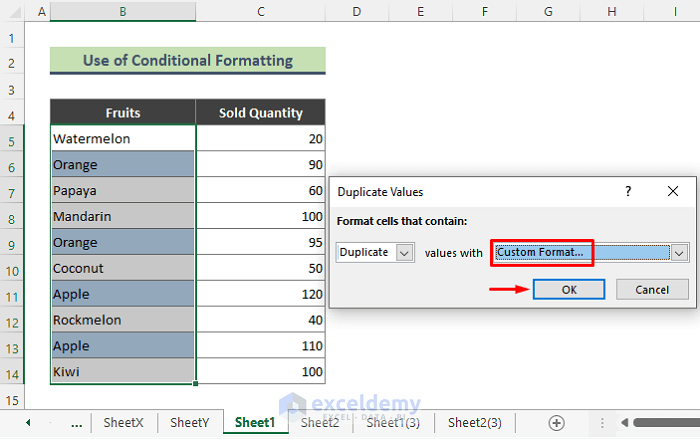The image size is (700, 439).
Task: Click the dialog Help question mark
Action: 628,190
